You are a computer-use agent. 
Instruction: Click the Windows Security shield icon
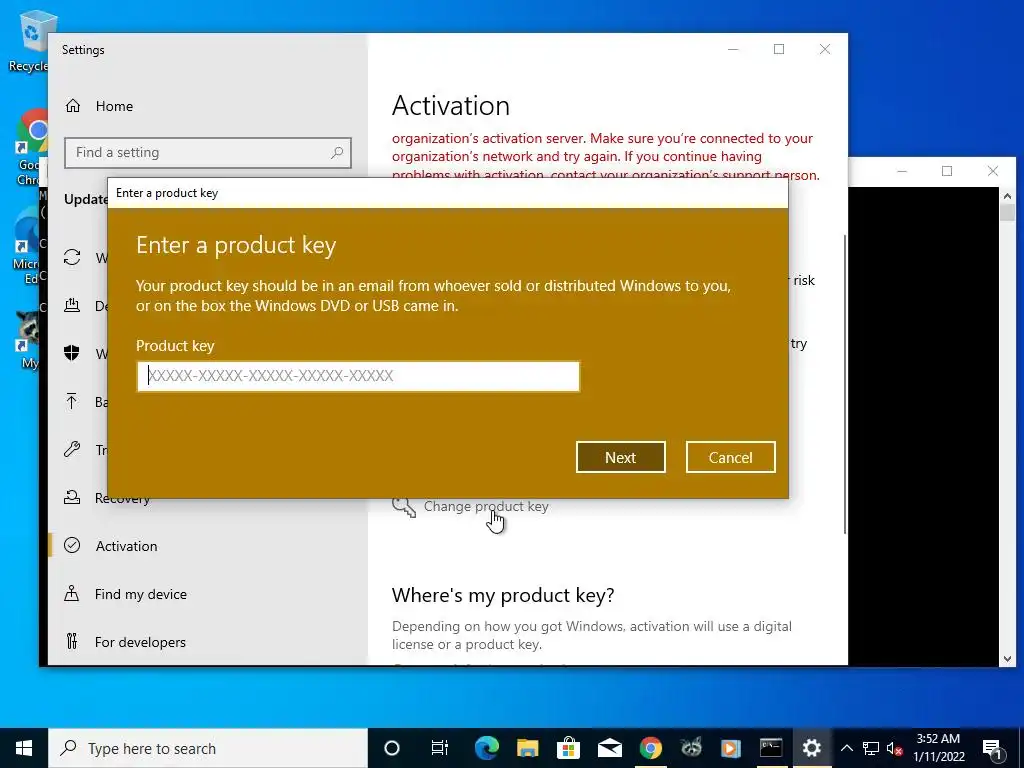[72, 353]
